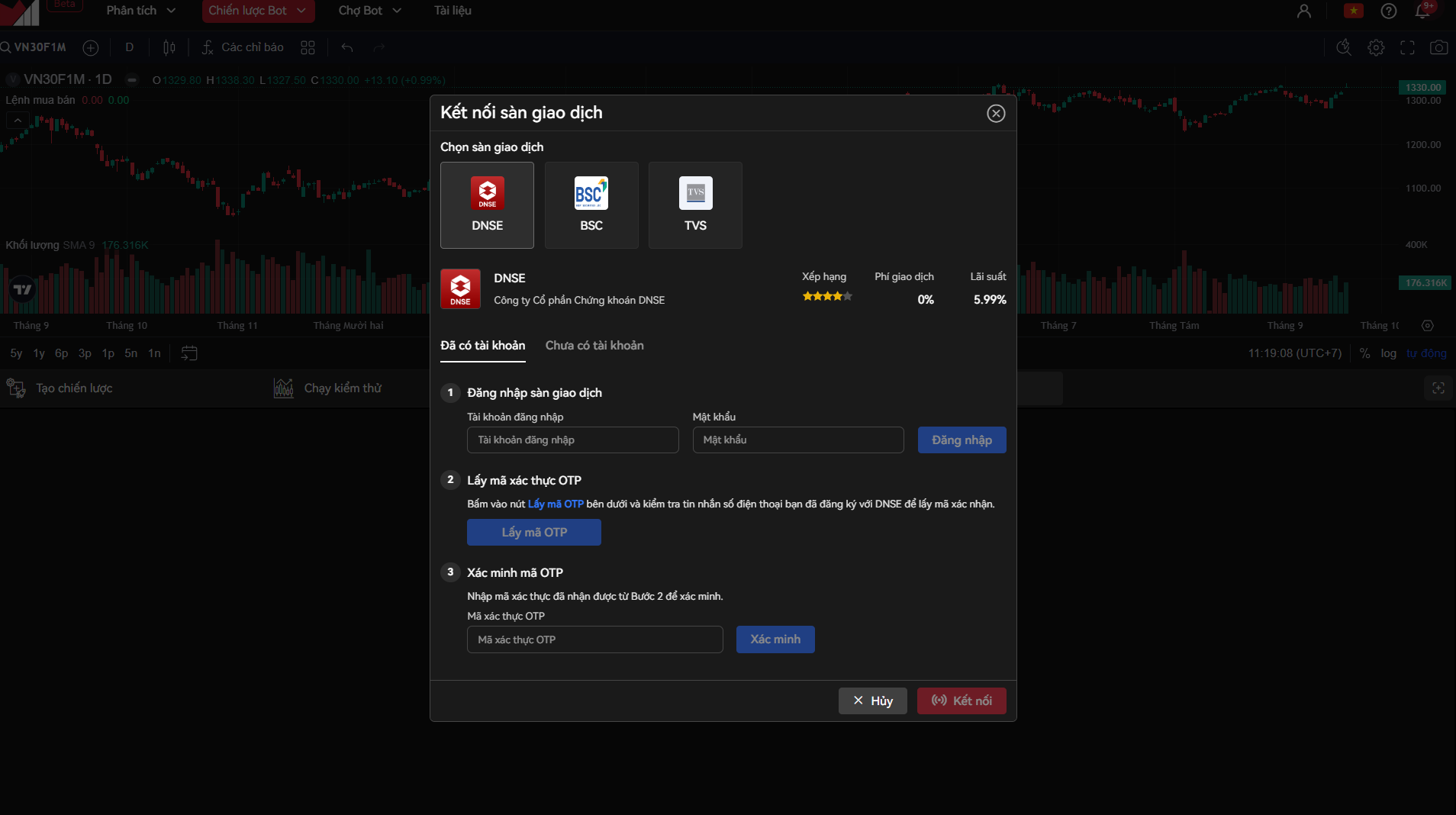
Task: Click the panel expand icon at right
Action: pos(1438,388)
